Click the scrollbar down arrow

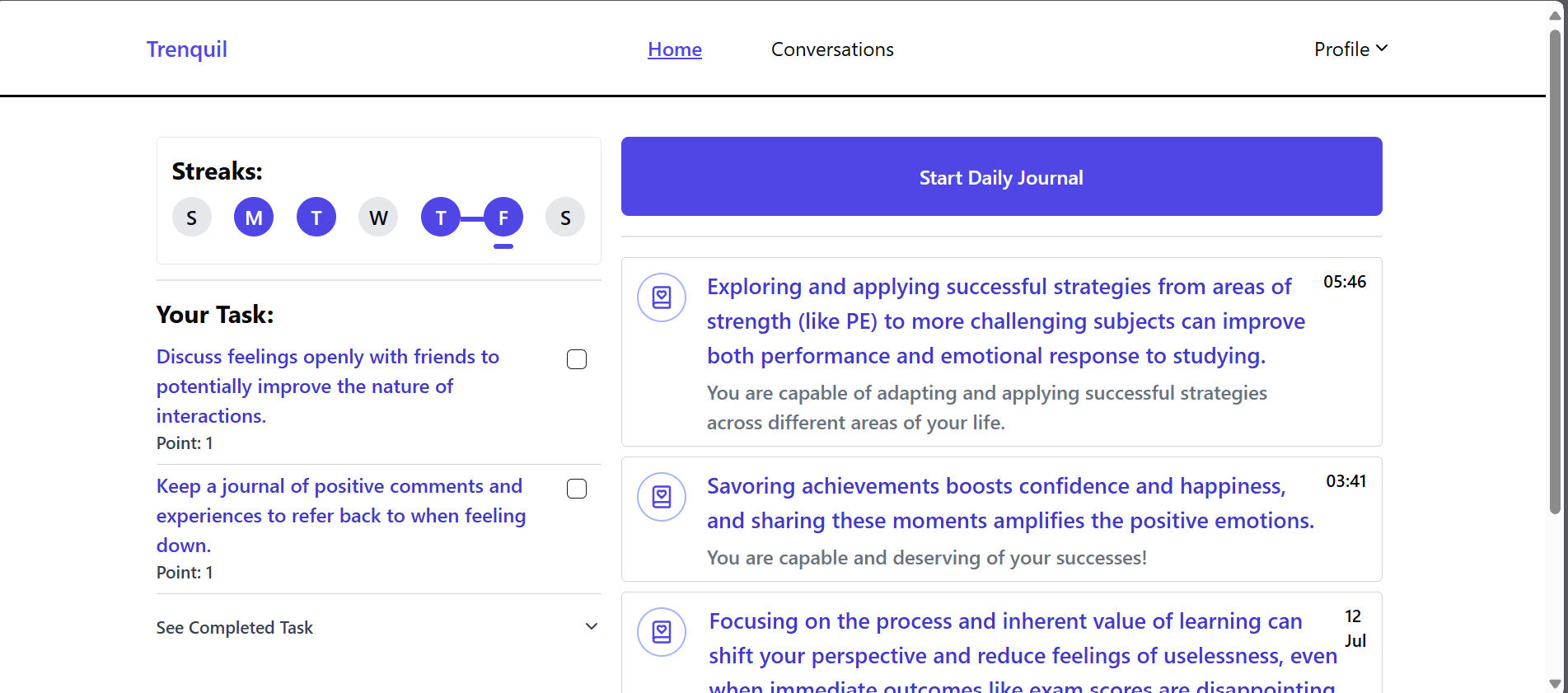pyautogui.click(x=1555, y=684)
